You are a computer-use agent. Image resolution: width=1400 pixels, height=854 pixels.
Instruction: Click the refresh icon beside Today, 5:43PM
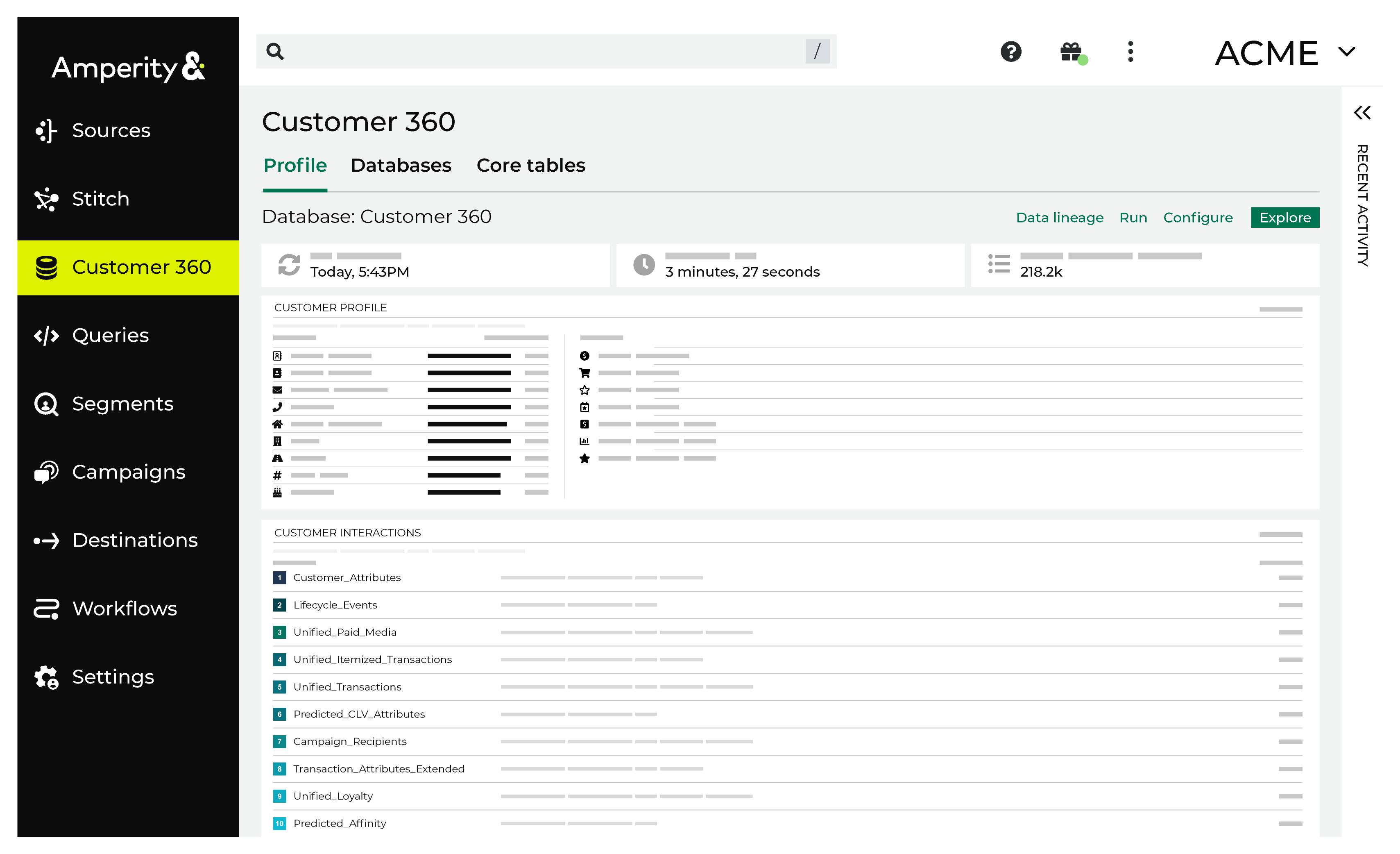point(289,265)
